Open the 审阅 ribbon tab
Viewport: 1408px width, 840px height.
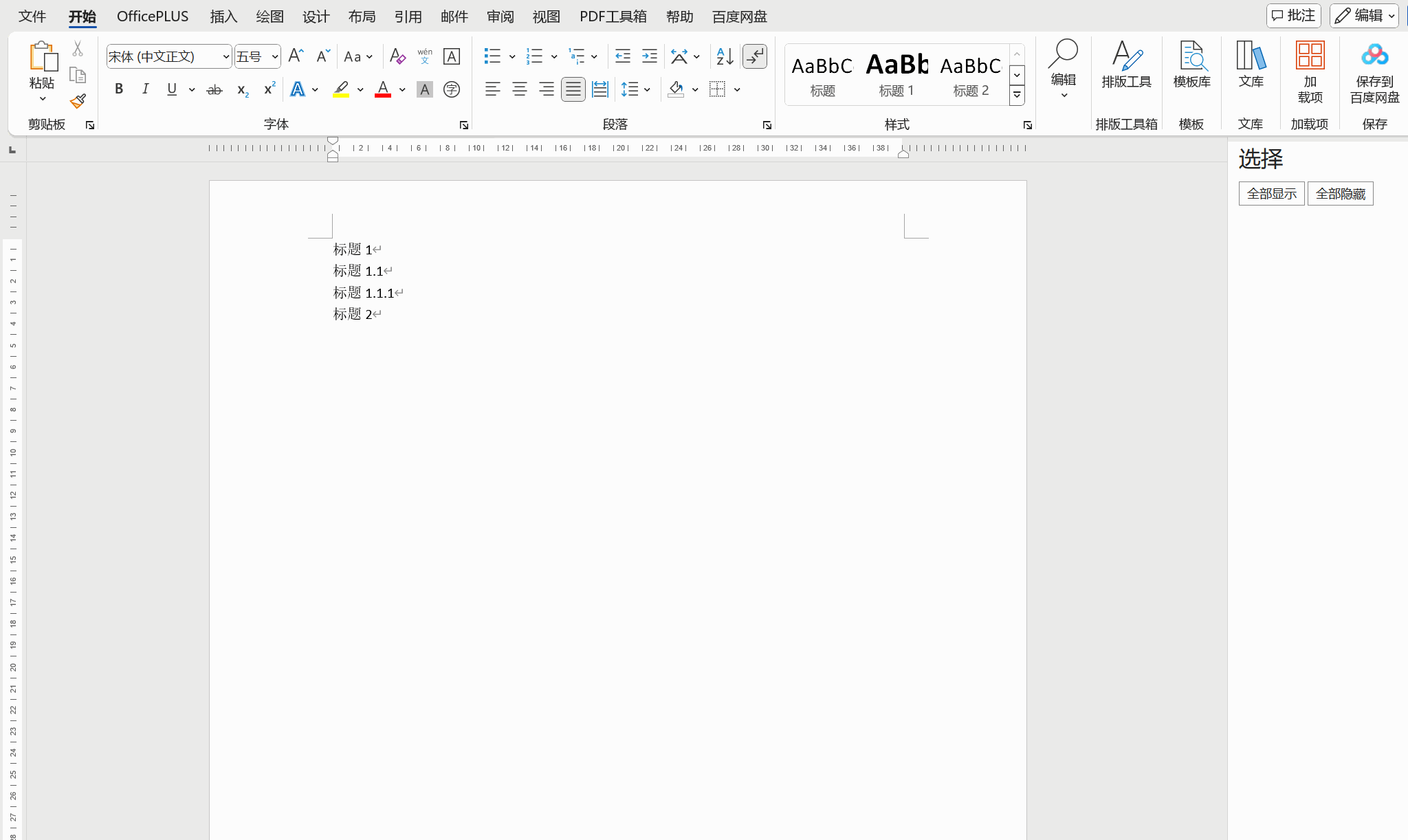pos(500,16)
